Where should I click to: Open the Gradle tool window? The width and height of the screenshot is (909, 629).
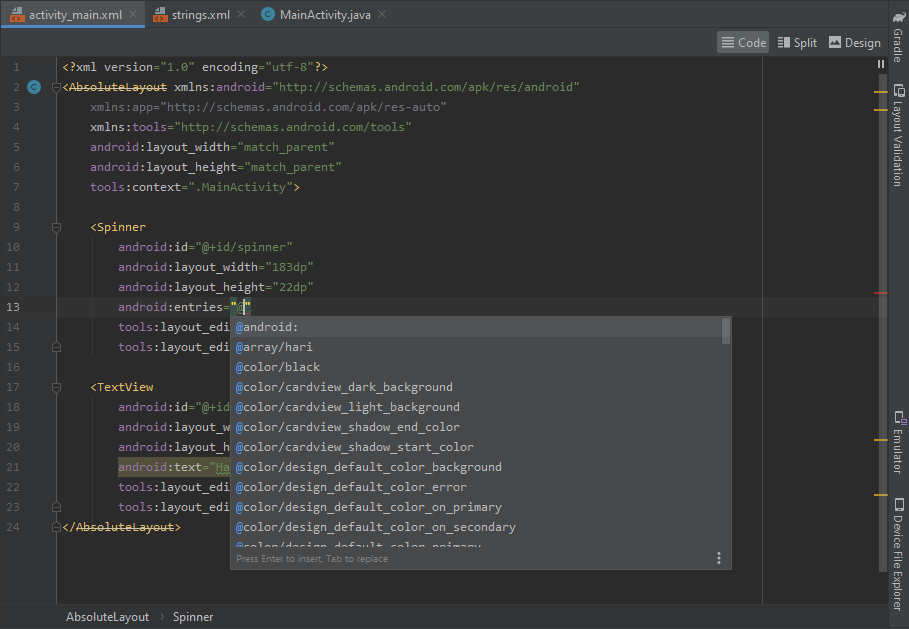coord(898,37)
